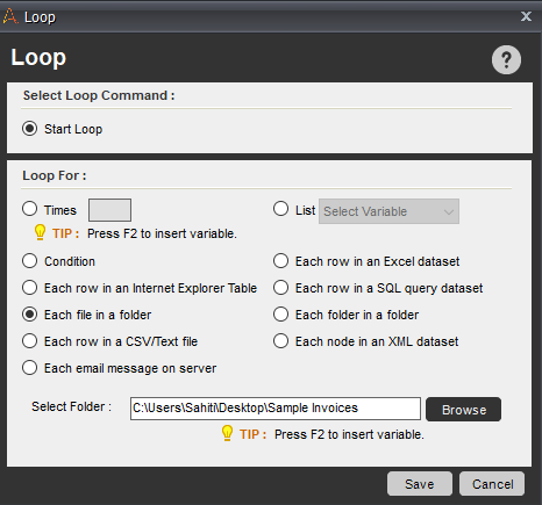
Task: Choose Each row in an Excel dataset
Action: (x=281, y=261)
